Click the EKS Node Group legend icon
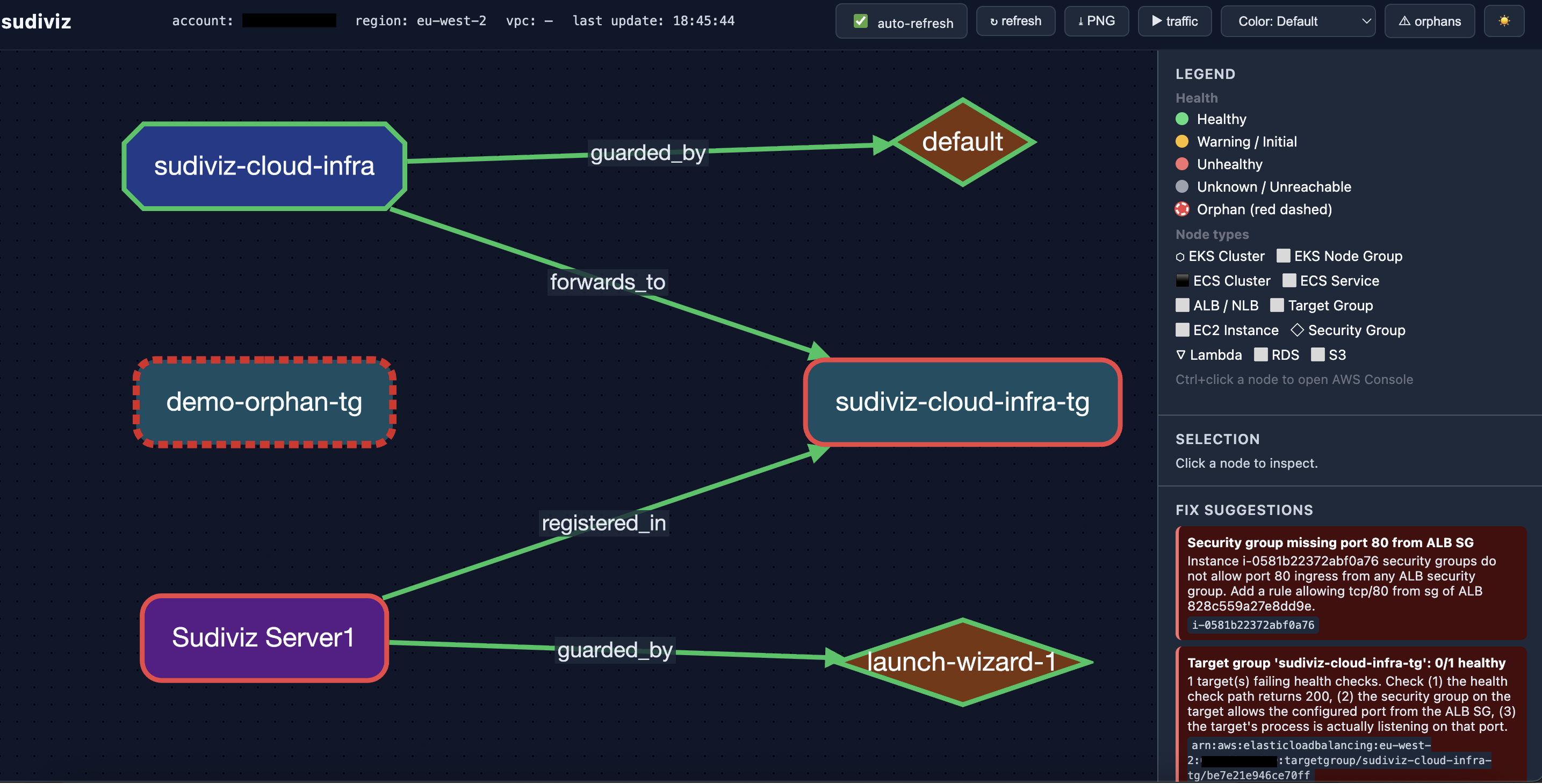Image resolution: width=1542 pixels, height=784 pixels. [1283, 256]
